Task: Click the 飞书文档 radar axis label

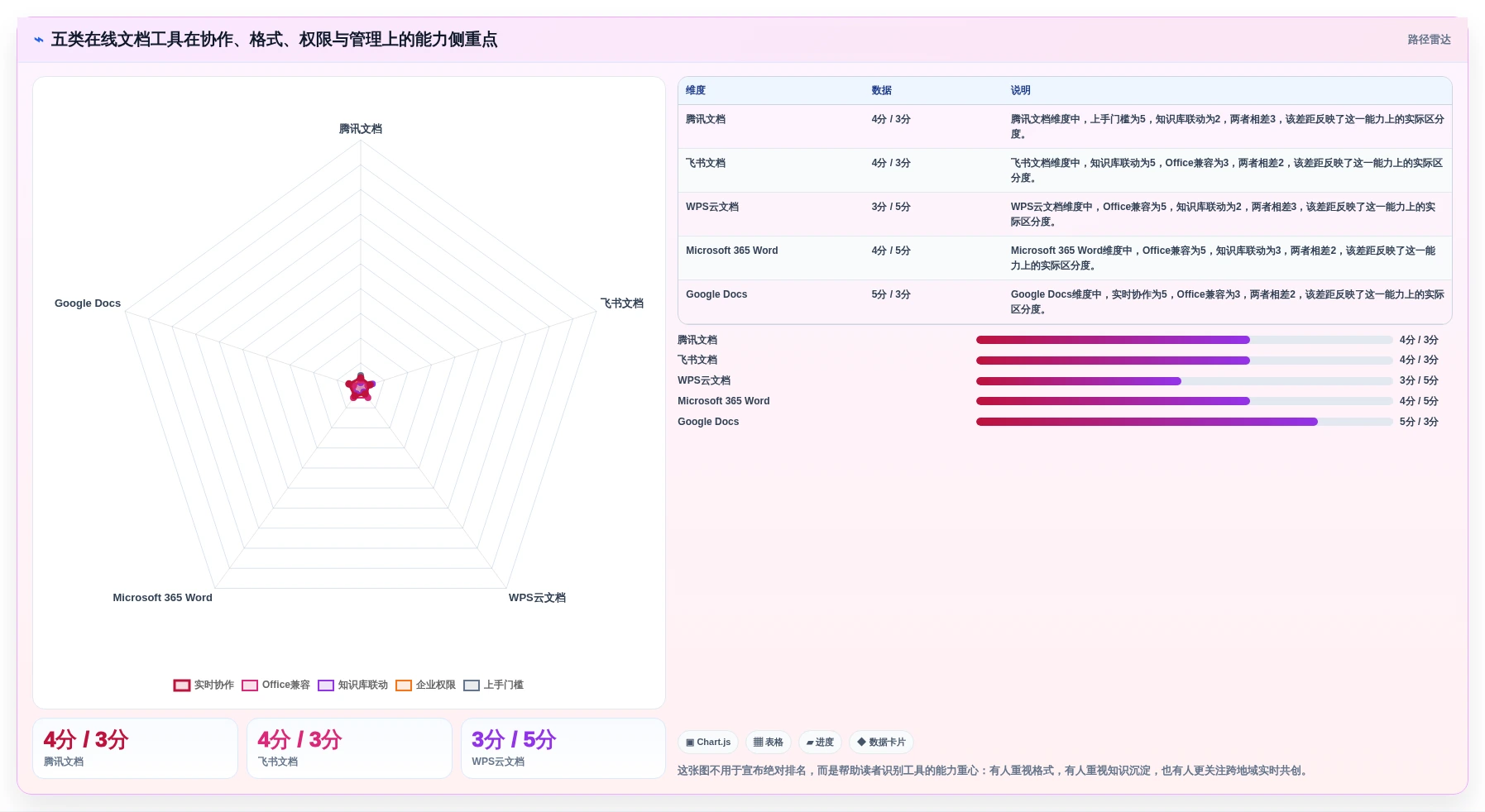Action: click(x=622, y=303)
